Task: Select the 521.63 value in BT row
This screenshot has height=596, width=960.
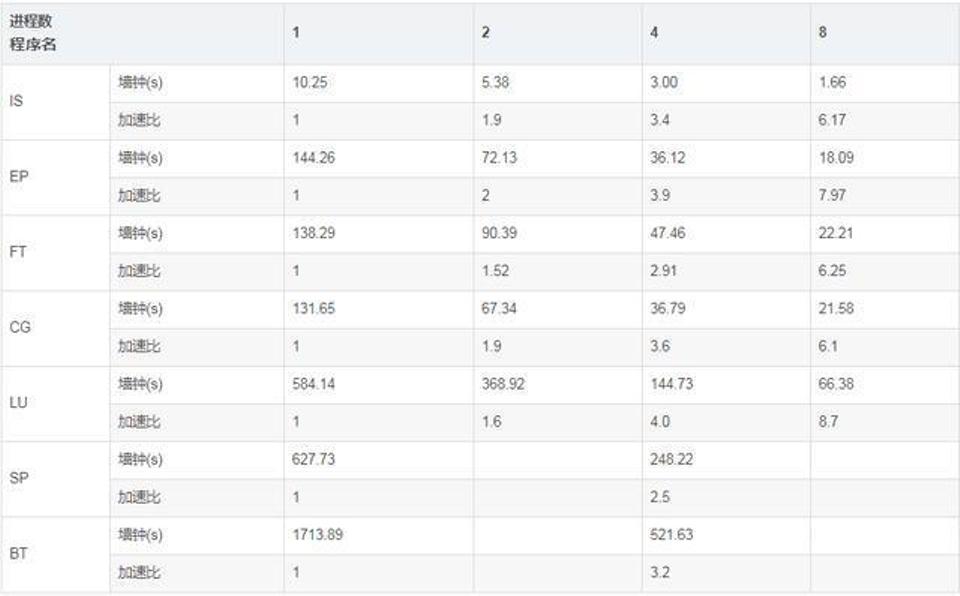Action: [x=726, y=535]
